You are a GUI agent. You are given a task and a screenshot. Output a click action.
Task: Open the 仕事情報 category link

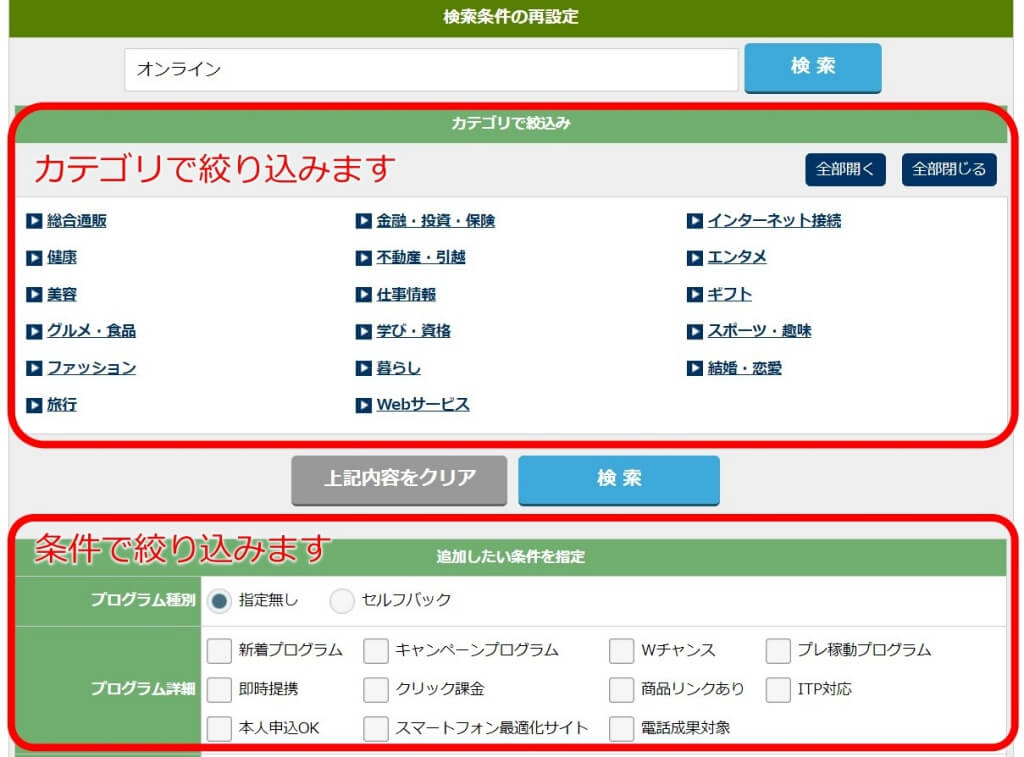(408, 295)
